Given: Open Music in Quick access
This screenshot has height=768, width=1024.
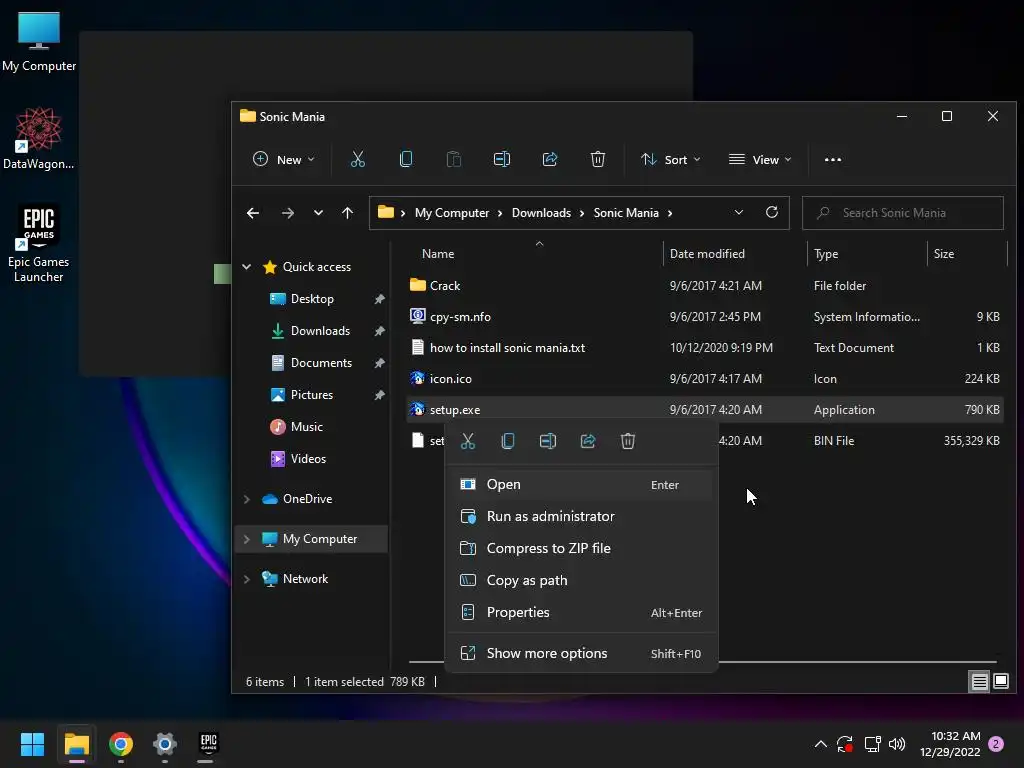Looking at the screenshot, I should tap(306, 427).
